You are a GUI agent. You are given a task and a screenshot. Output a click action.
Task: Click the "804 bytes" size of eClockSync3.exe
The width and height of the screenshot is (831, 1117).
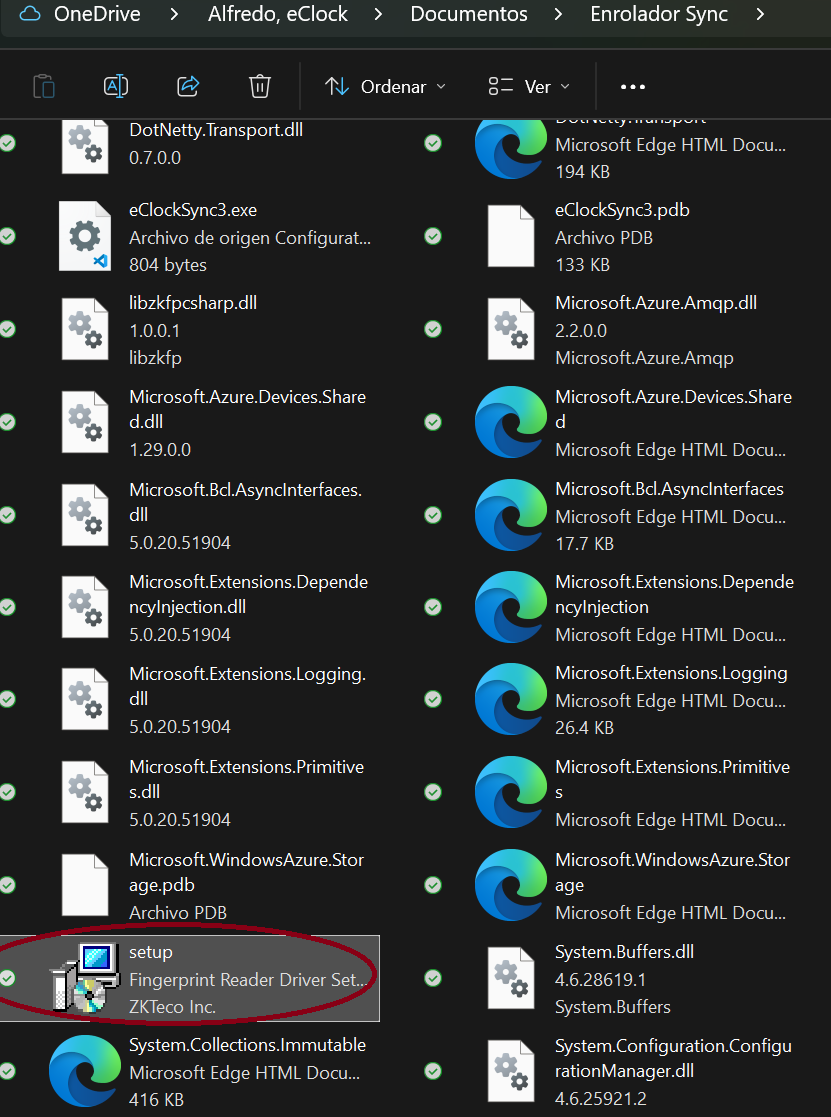(168, 265)
